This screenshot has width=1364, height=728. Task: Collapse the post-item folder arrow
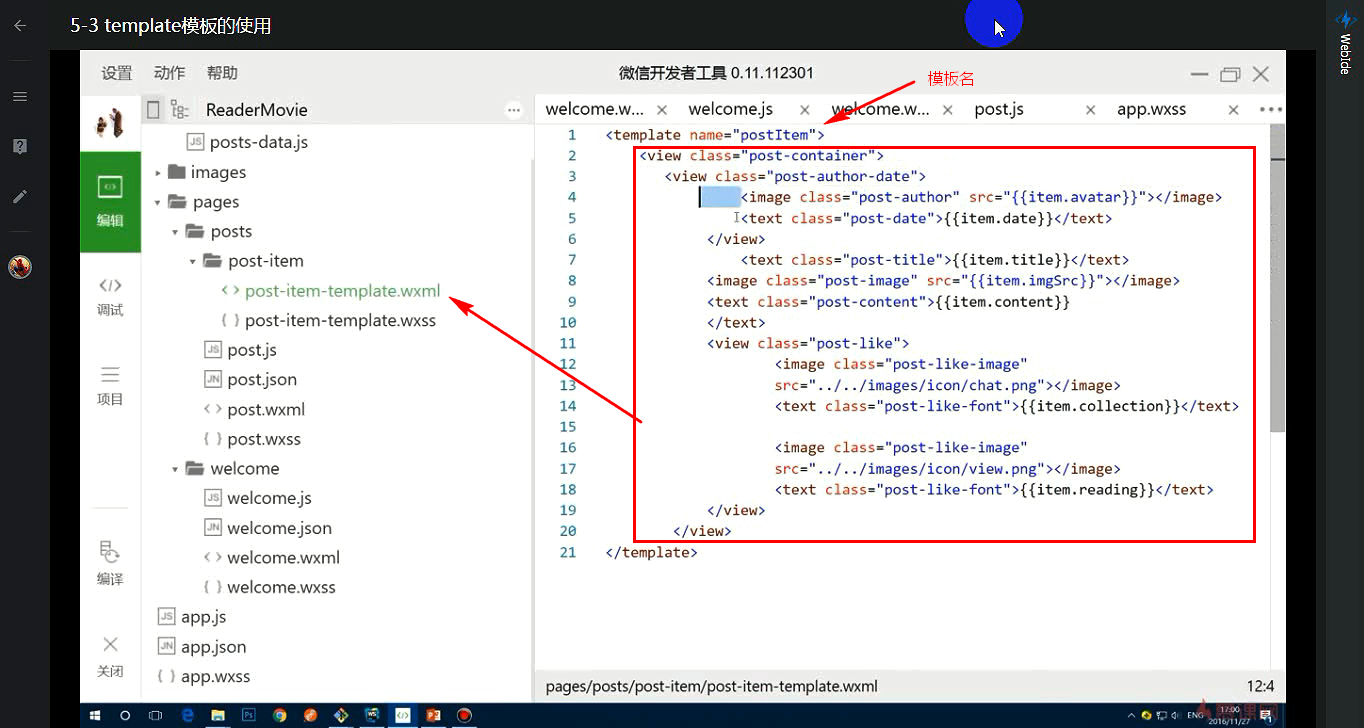tap(193, 261)
